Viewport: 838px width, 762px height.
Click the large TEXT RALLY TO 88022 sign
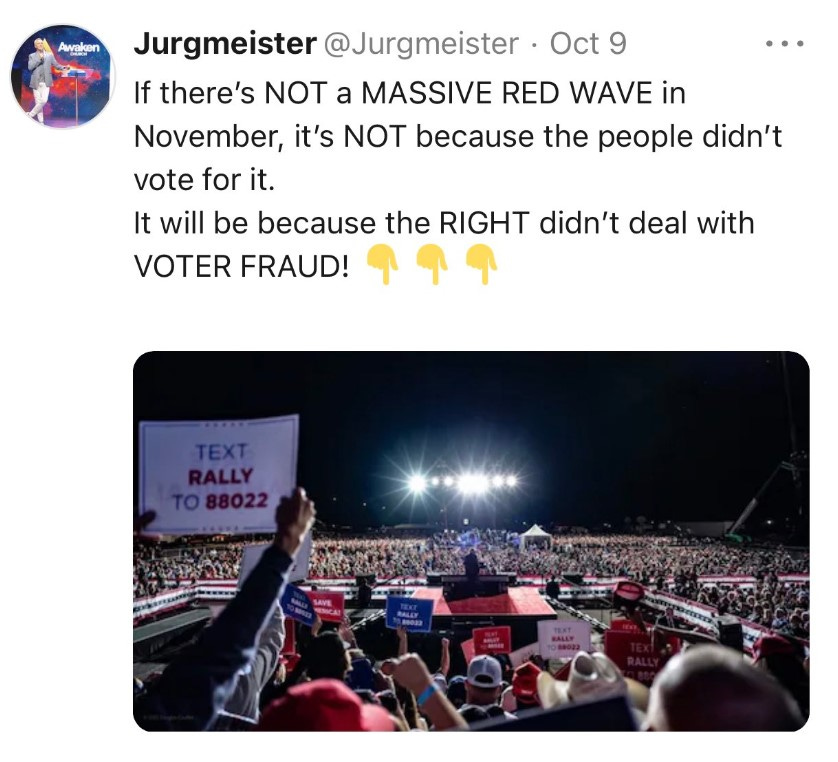click(219, 473)
